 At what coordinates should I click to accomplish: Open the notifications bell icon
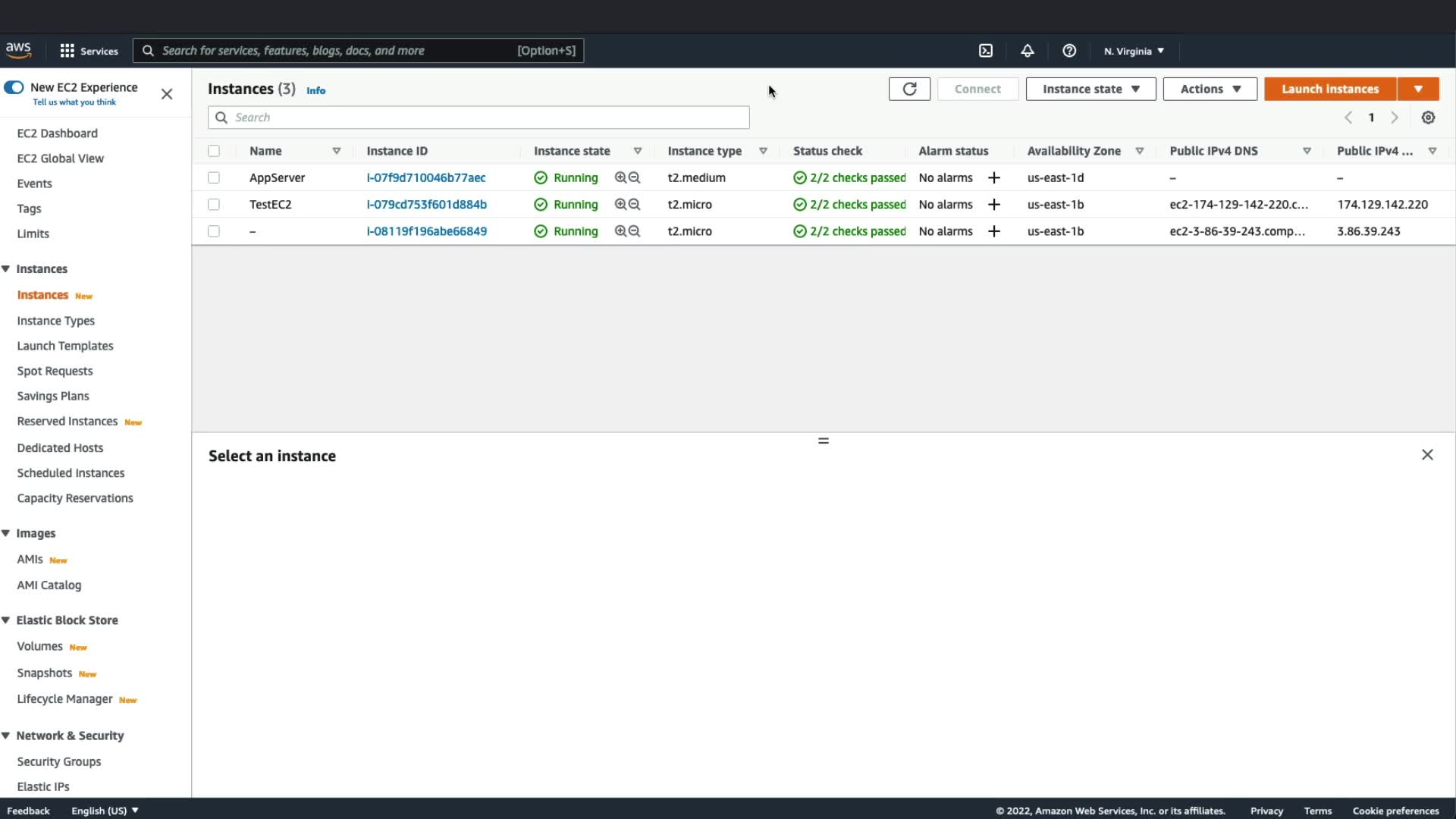(1027, 51)
